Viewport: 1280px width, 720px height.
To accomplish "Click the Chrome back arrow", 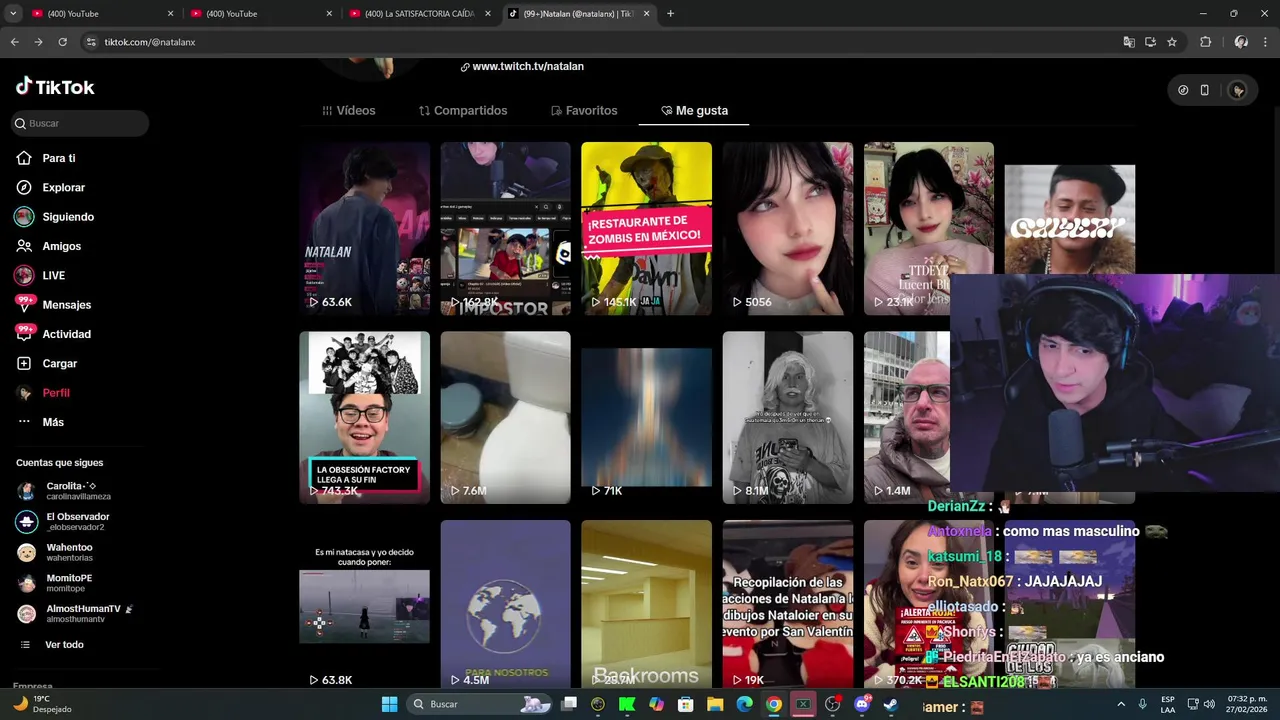I will 14,42.
